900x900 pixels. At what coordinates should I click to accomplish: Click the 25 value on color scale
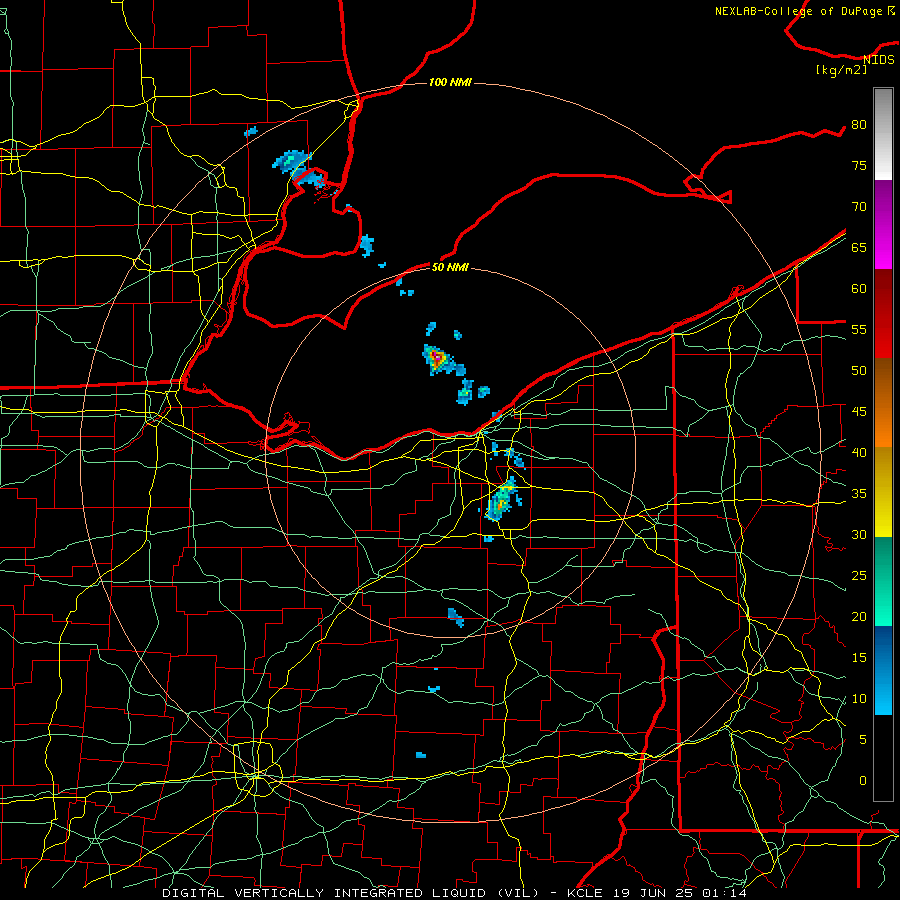coord(859,575)
